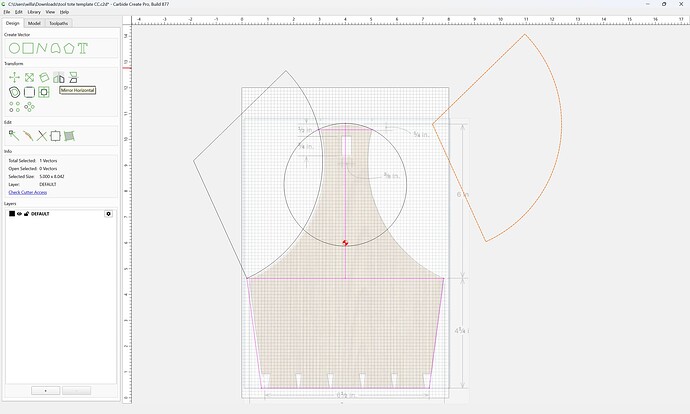
Task: Select the Circle vector tool
Action: pyautogui.click(x=14, y=48)
